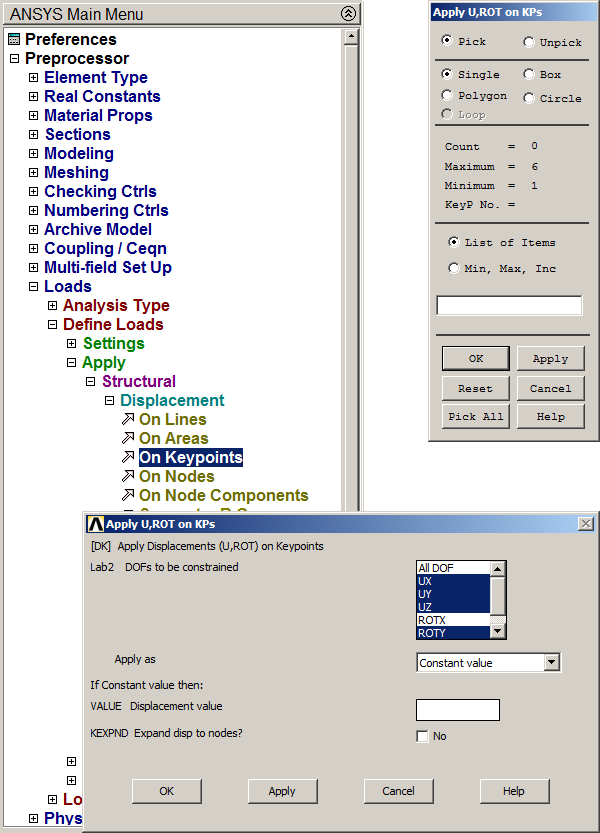
Task: Click the Displacement value input field
Action: click(457, 710)
